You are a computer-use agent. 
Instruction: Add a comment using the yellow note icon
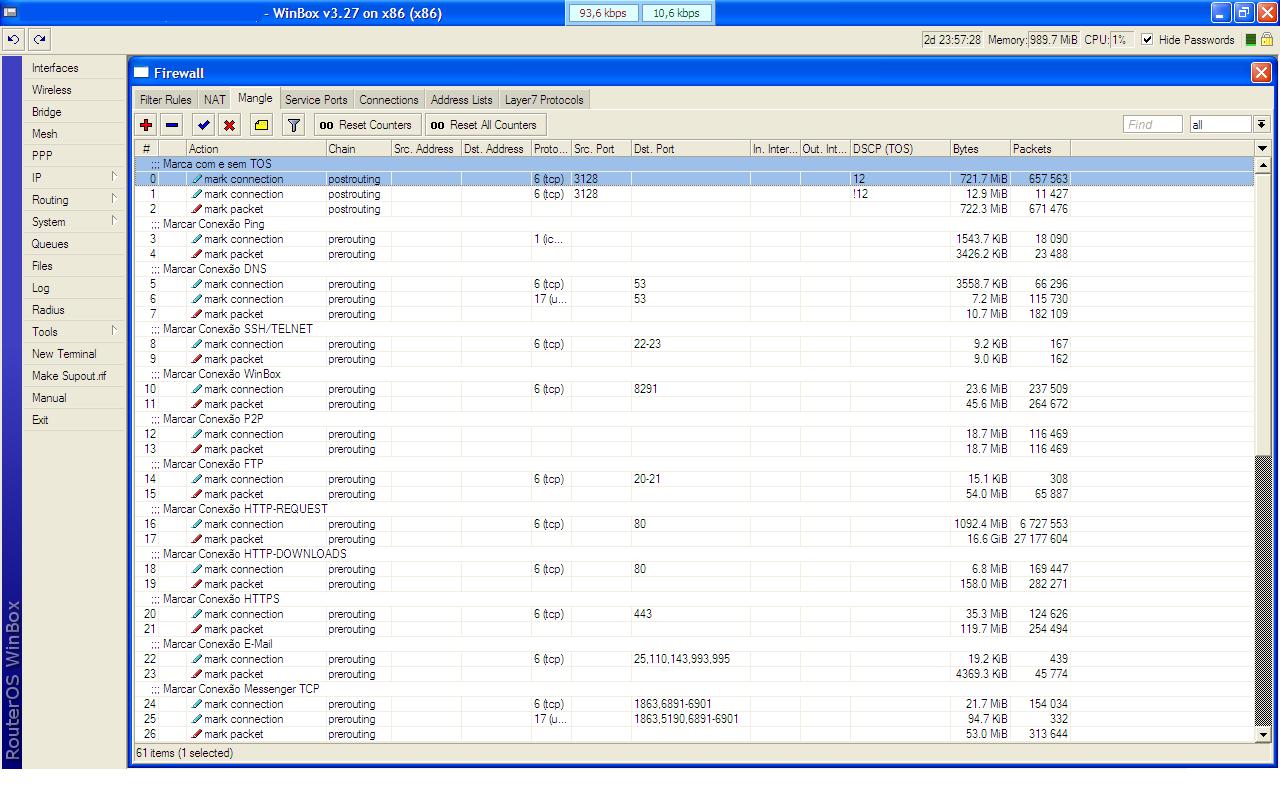pyautogui.click(x=261, y=125)
